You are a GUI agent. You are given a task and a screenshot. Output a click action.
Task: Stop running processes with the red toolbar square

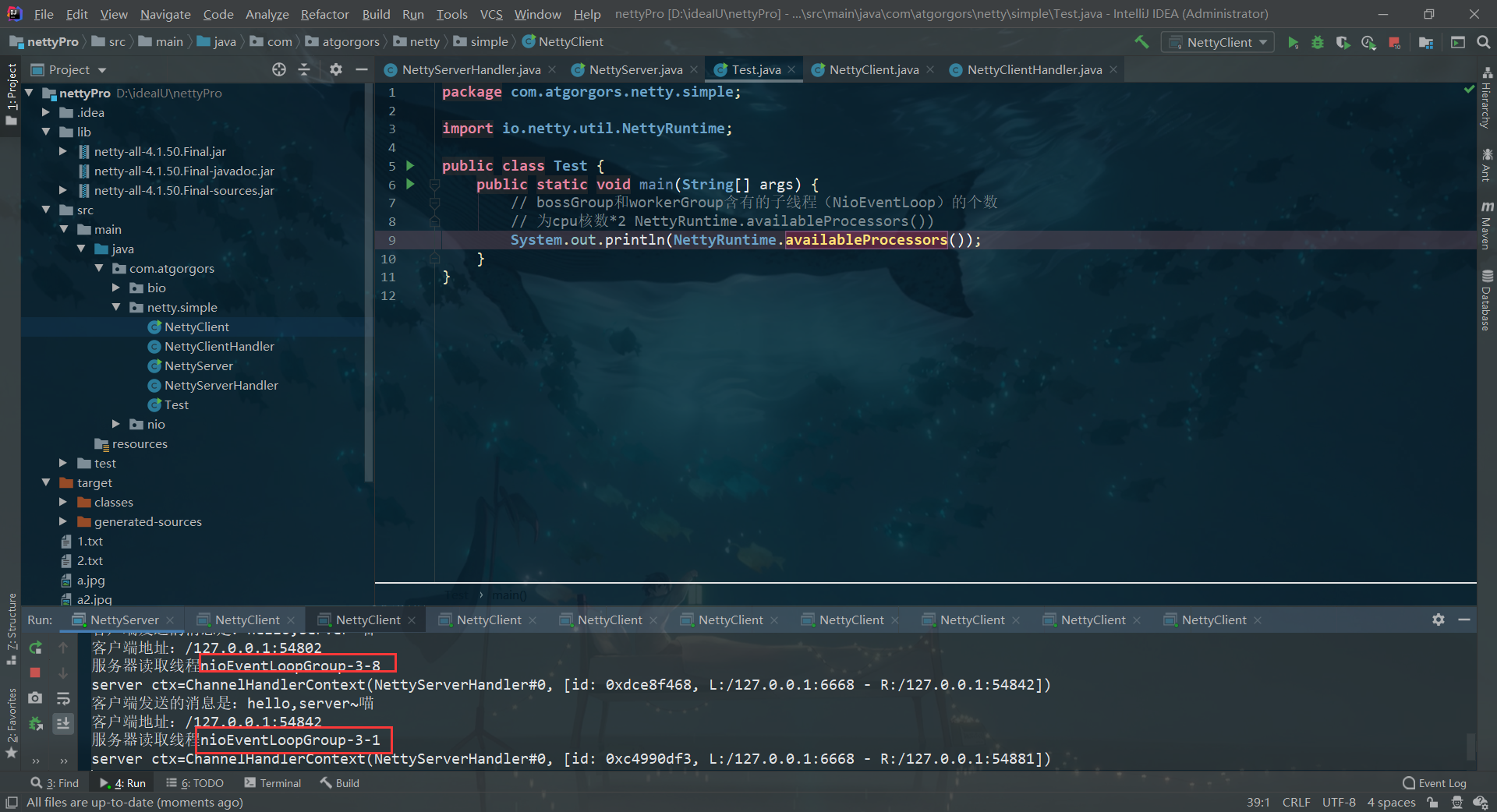(1395, 42)
